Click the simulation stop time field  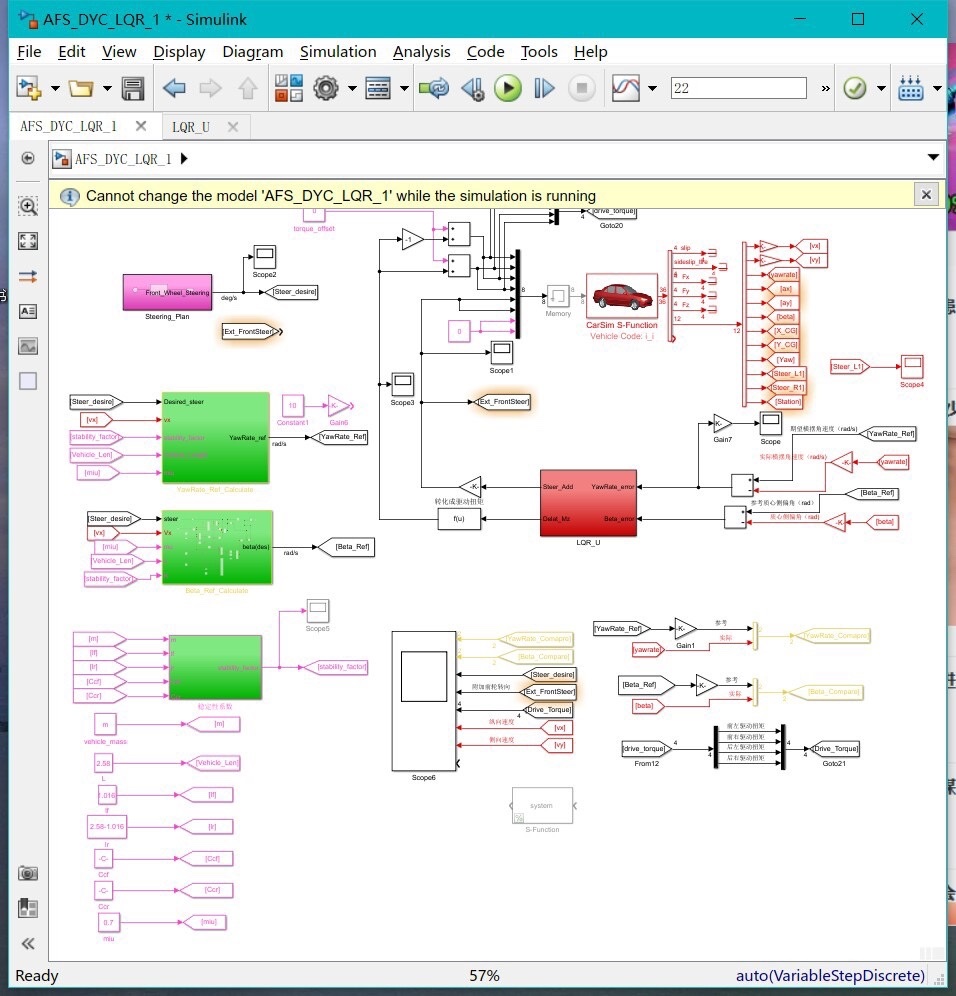pyautogui.click(x=738, y=88)
